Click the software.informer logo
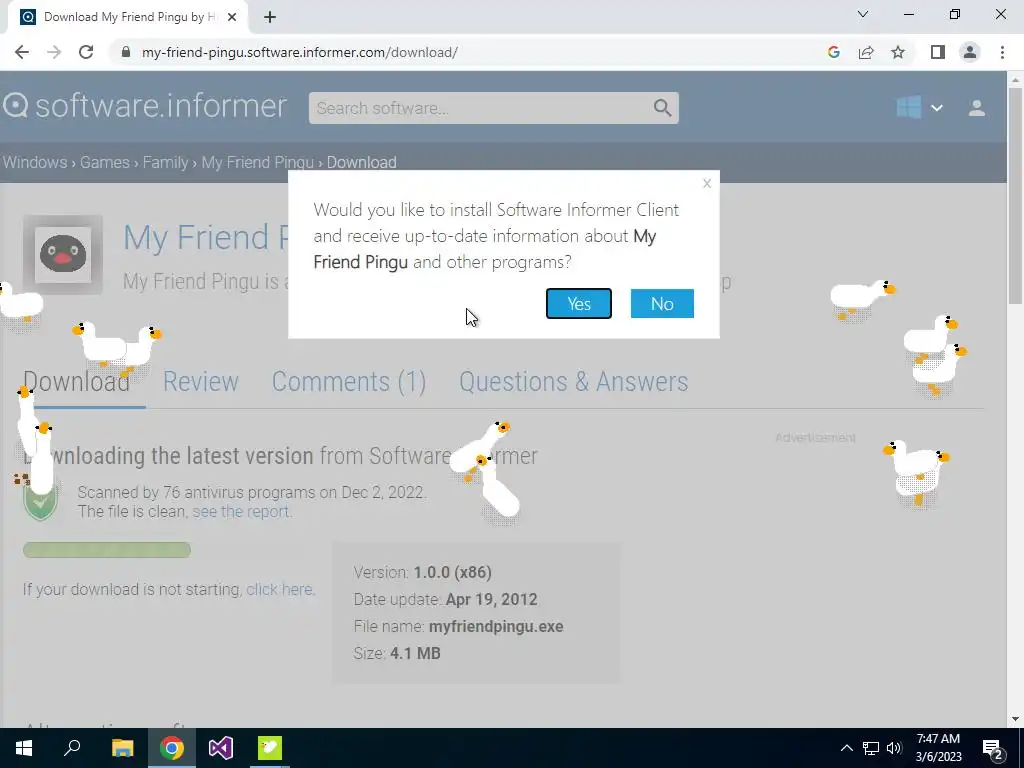The height and width of the screenshot is (768, 1024). tap(145, 106)
